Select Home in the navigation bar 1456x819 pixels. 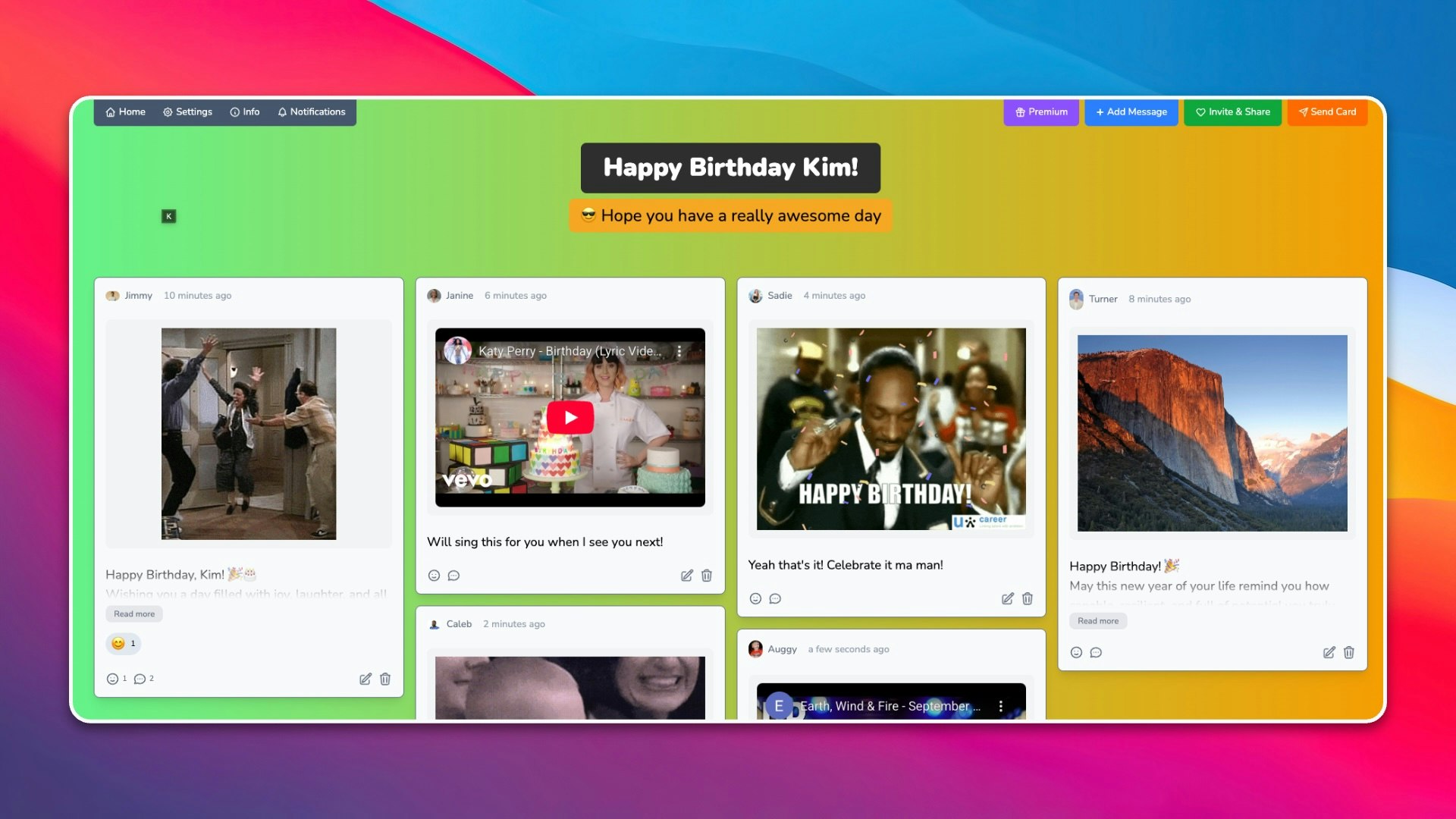(x=124, y=111)
